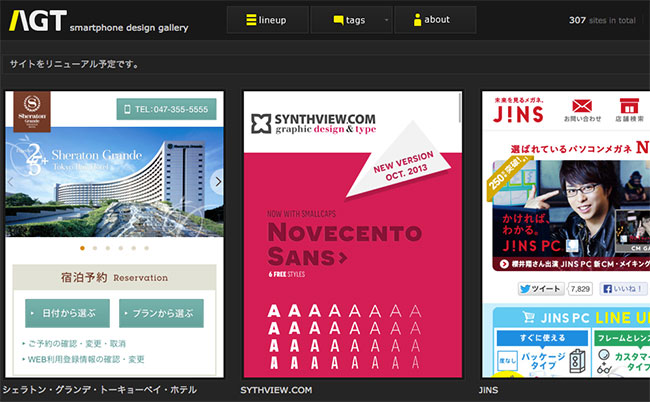Click the ツイート Twitter button
This screenshot has height=402, width=650.
pos(541,288)
